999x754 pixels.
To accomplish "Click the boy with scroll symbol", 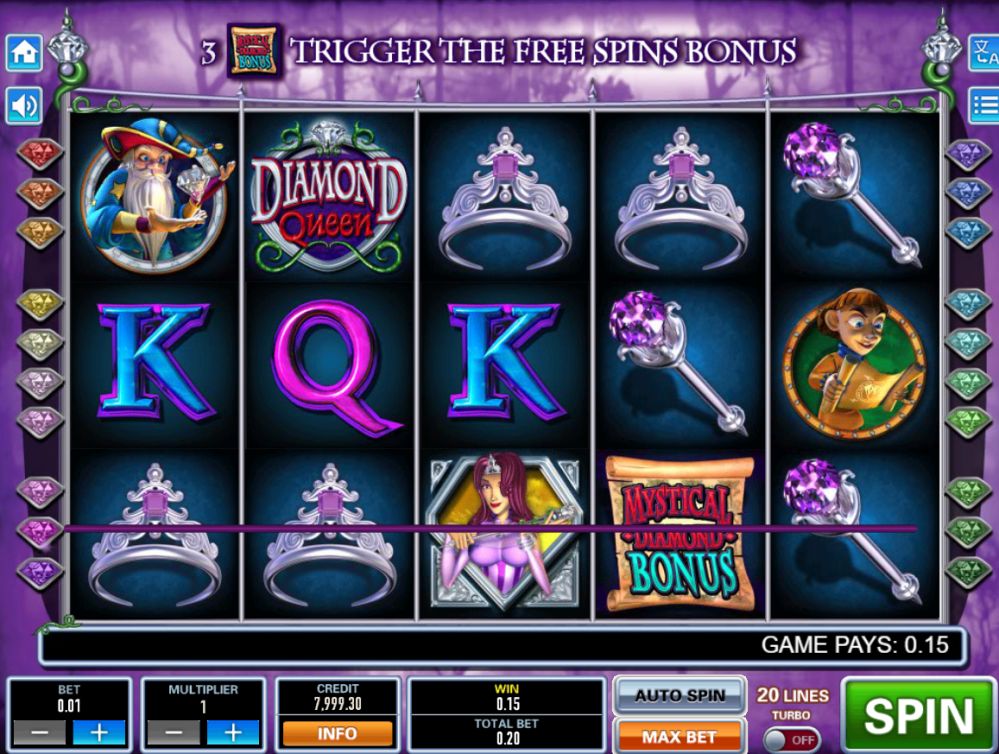I will (854, 363).
